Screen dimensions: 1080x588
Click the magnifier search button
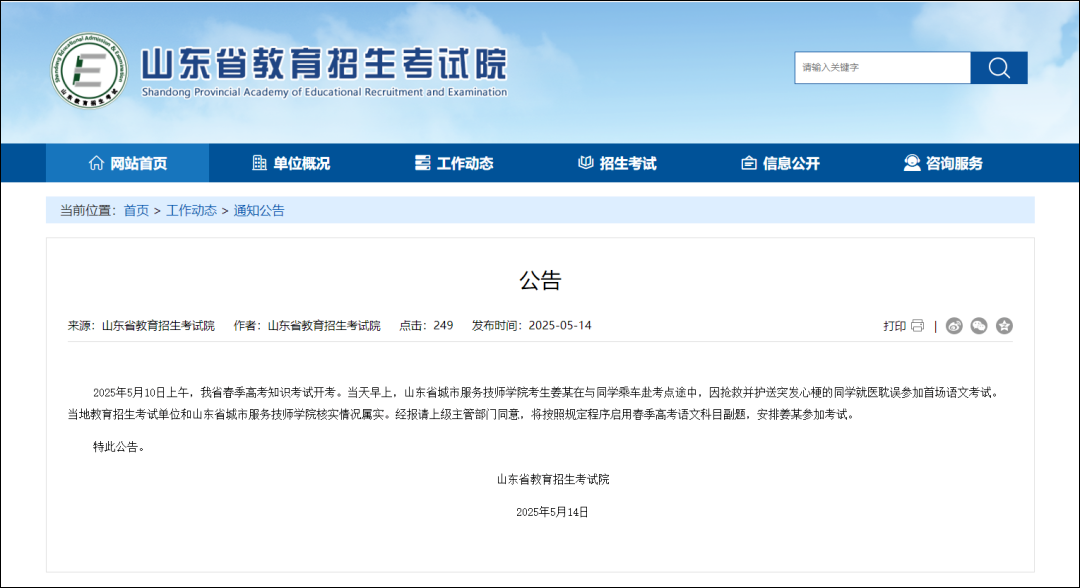(999, 67)
